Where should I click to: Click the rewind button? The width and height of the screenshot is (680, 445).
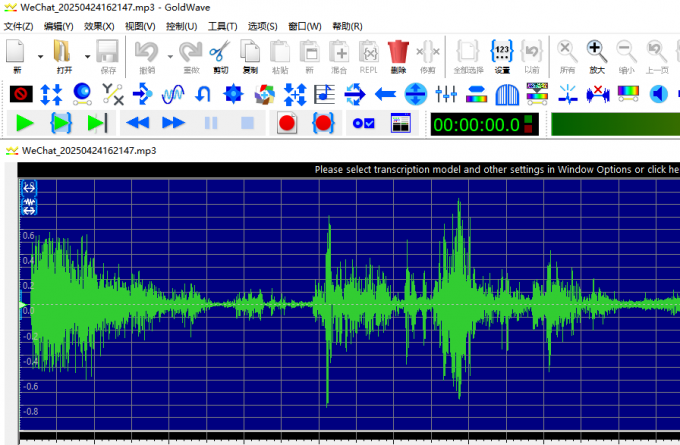[138, 124]
